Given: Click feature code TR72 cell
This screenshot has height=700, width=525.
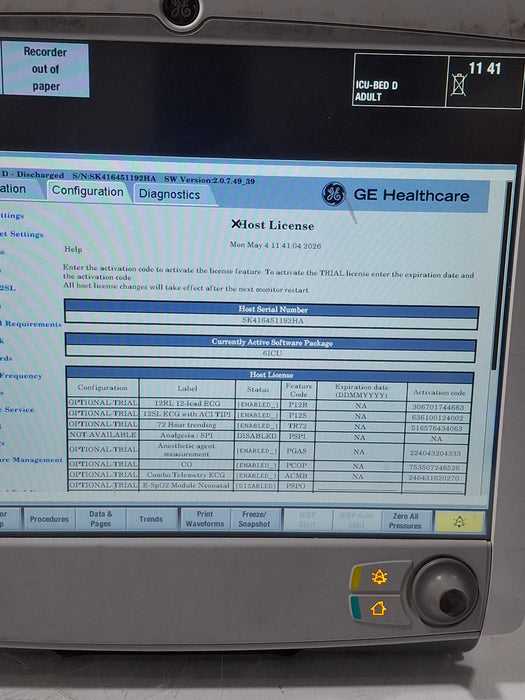Looking at the screenshot, I should 297,426.
